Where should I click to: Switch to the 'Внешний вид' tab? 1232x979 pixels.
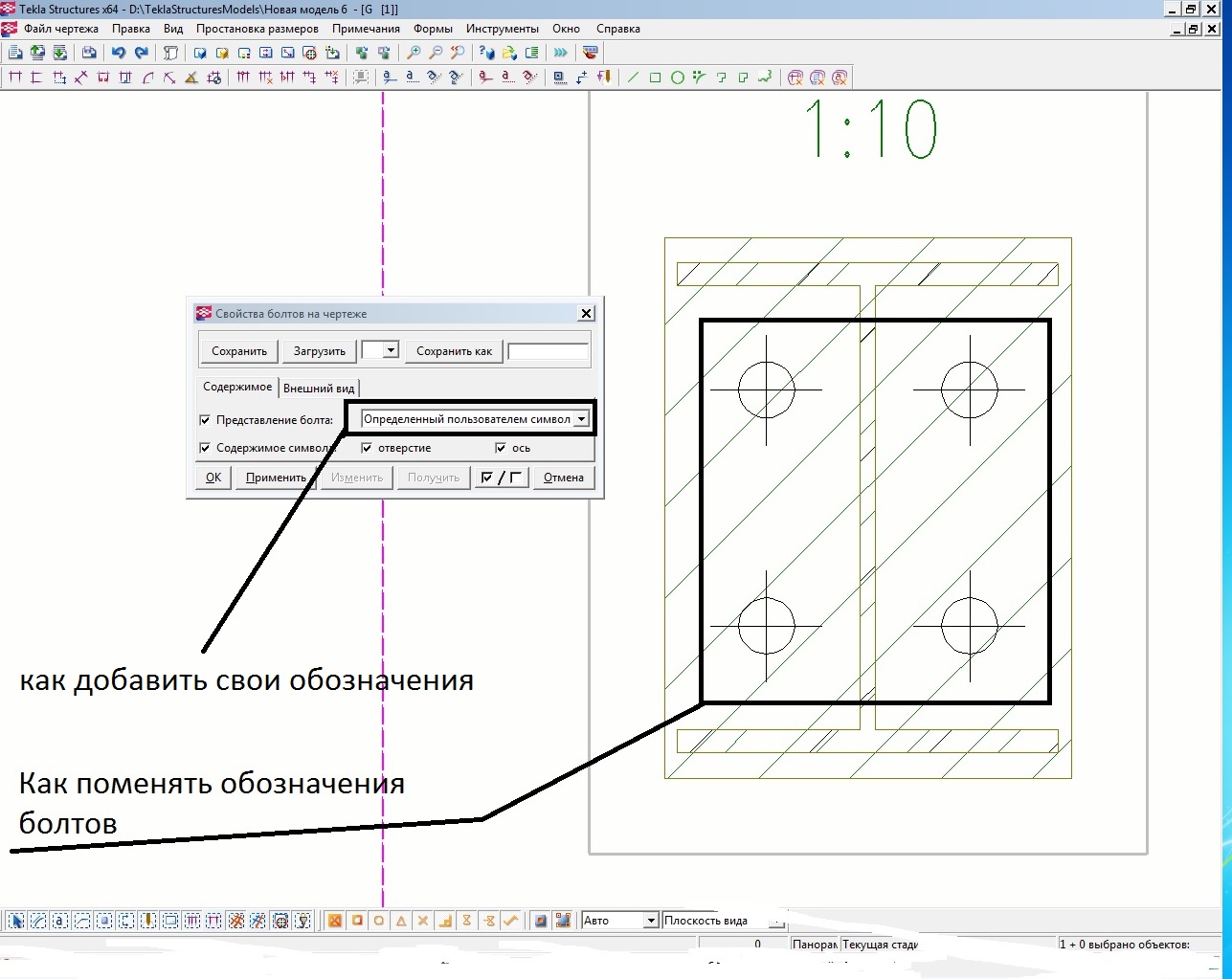pos(319,389)
